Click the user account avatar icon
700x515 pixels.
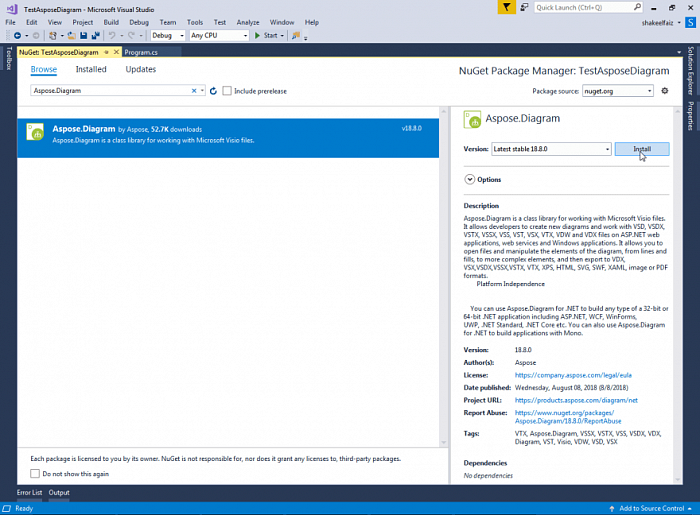pyautogui.click(x=691, y=22)
